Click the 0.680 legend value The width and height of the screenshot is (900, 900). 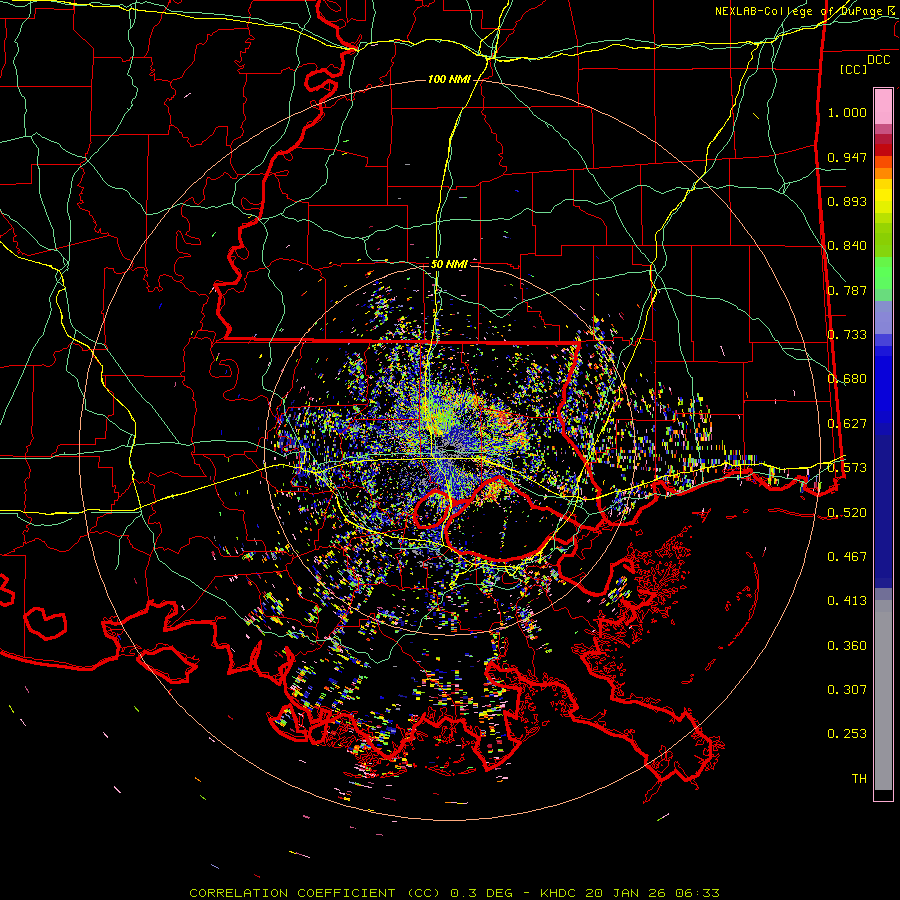tap(847, 379)
